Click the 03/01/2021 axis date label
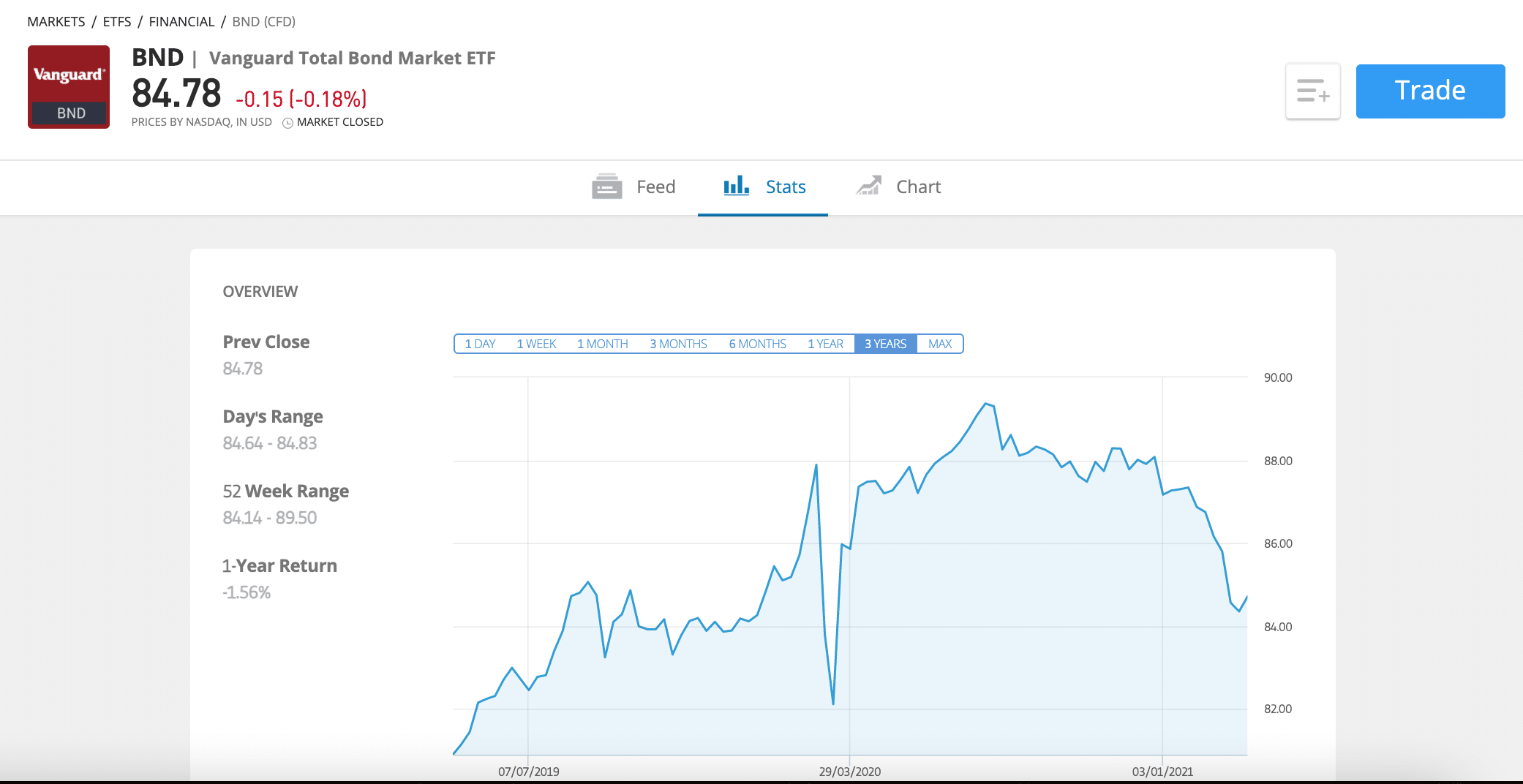The width and height of the screenshot is (1523, 784). pyautogui.click(x=1162, y=772)
